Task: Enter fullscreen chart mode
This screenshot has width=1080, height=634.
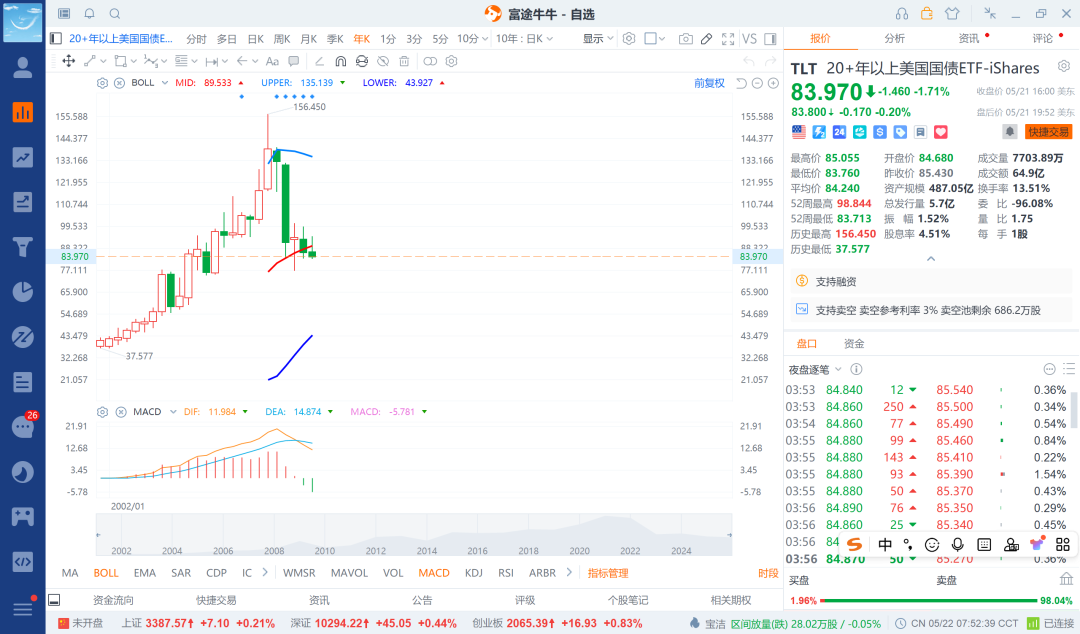Action: click(x=727, y=39)
